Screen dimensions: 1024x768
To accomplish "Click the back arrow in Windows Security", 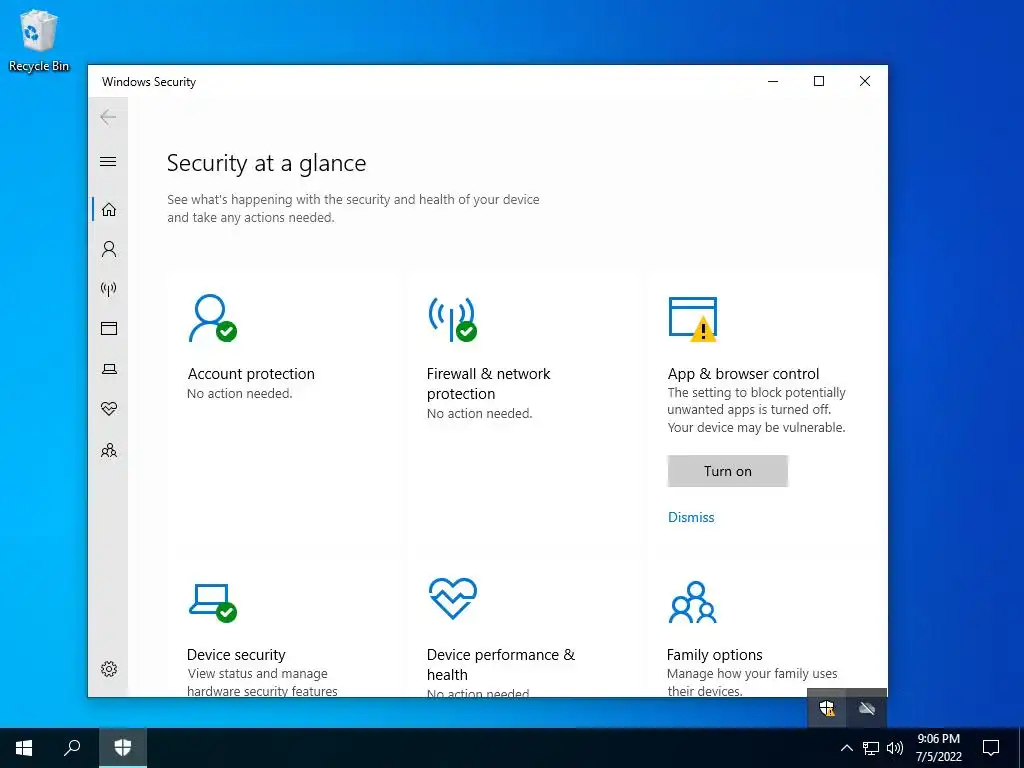I will (108, 118).
